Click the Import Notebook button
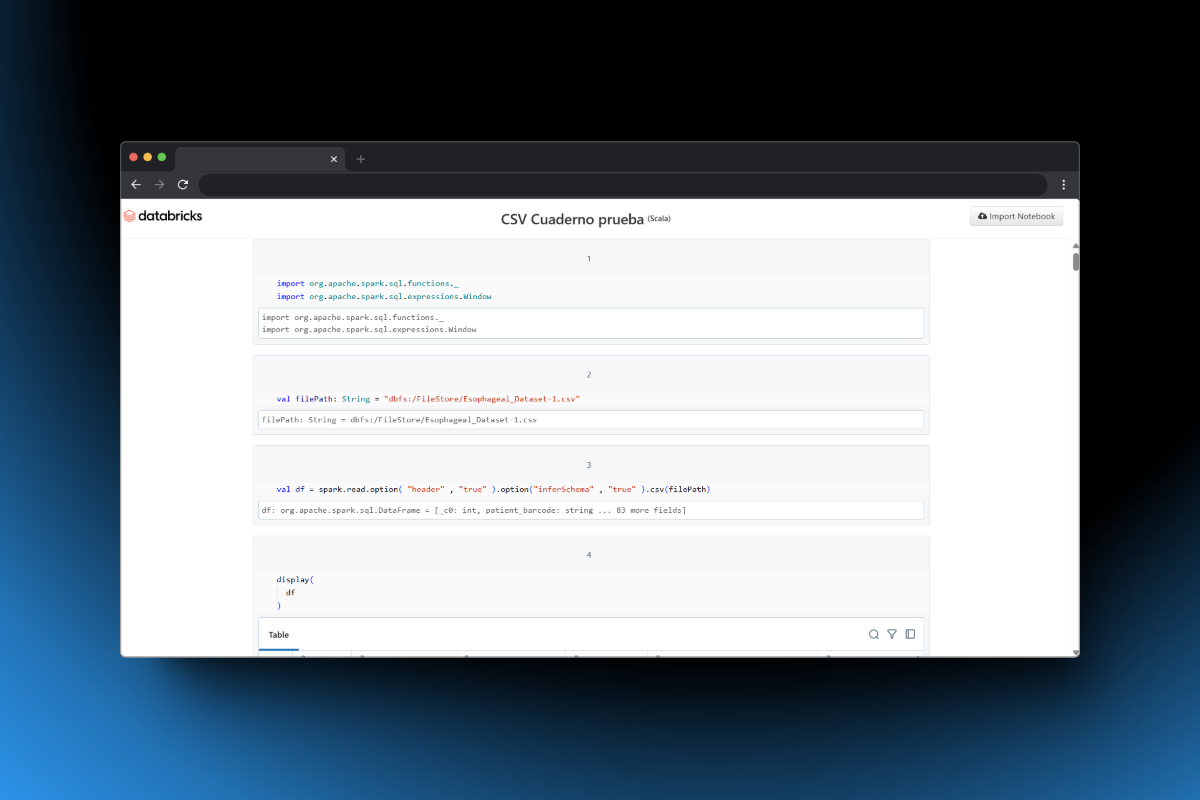The image size is (1200, 800). pyautogui.click(x=1016, y=216)
